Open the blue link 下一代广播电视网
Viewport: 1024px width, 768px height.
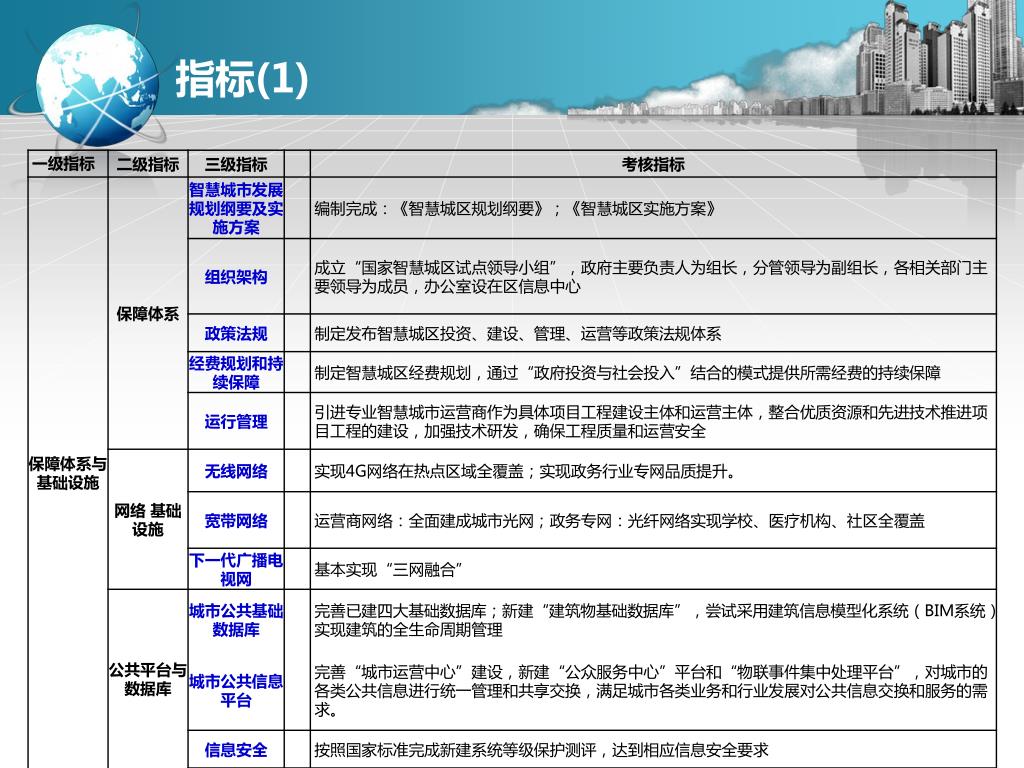click(236, 569)
